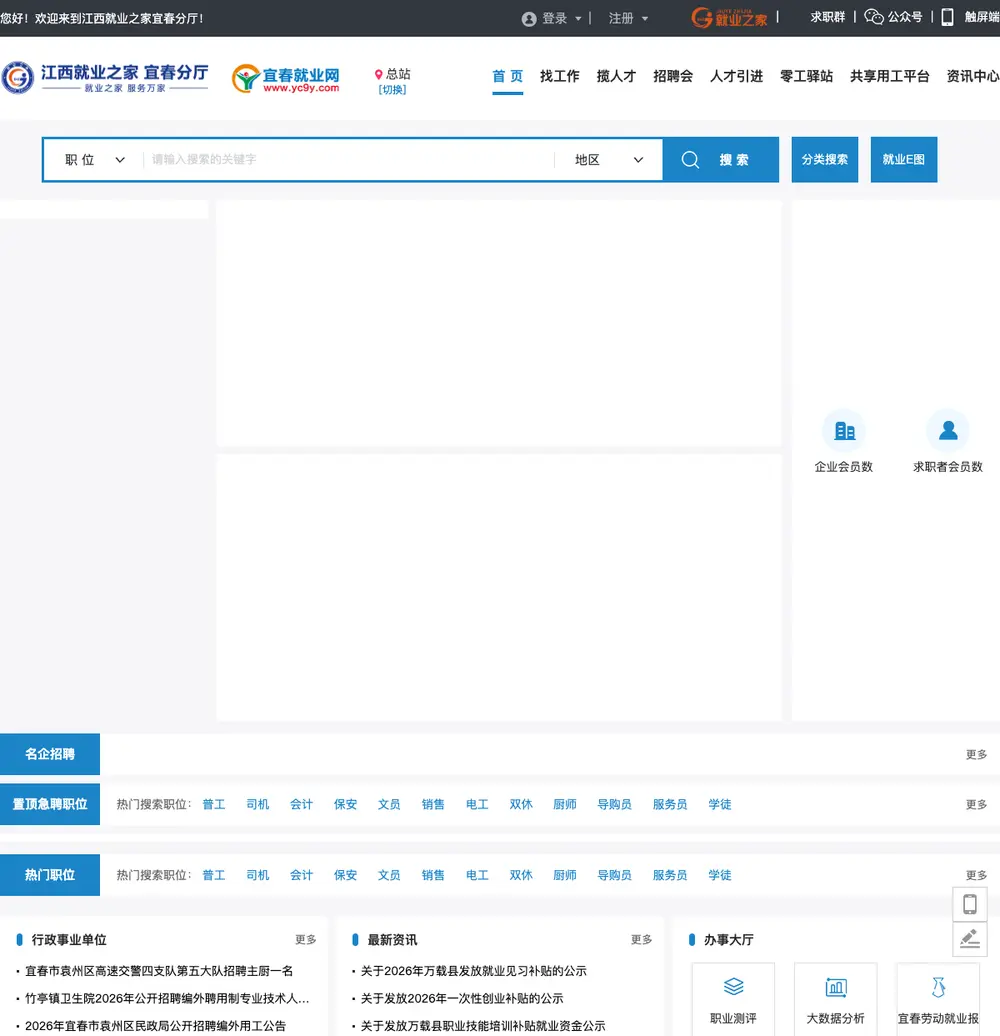Open 关于2026年万载县发放就业见习补贴的公示
Image resolution: width=1000 pixels, height=1036 pixels.
tap(474, 971)
